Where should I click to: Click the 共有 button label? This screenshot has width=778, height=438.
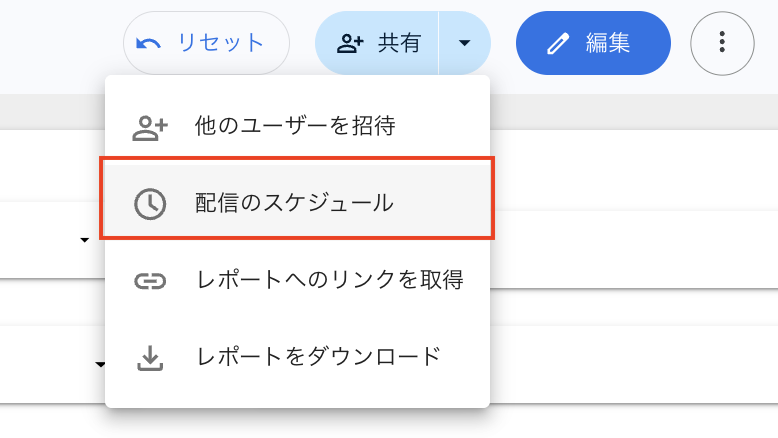pyautogui.click(x=399, y=43)
